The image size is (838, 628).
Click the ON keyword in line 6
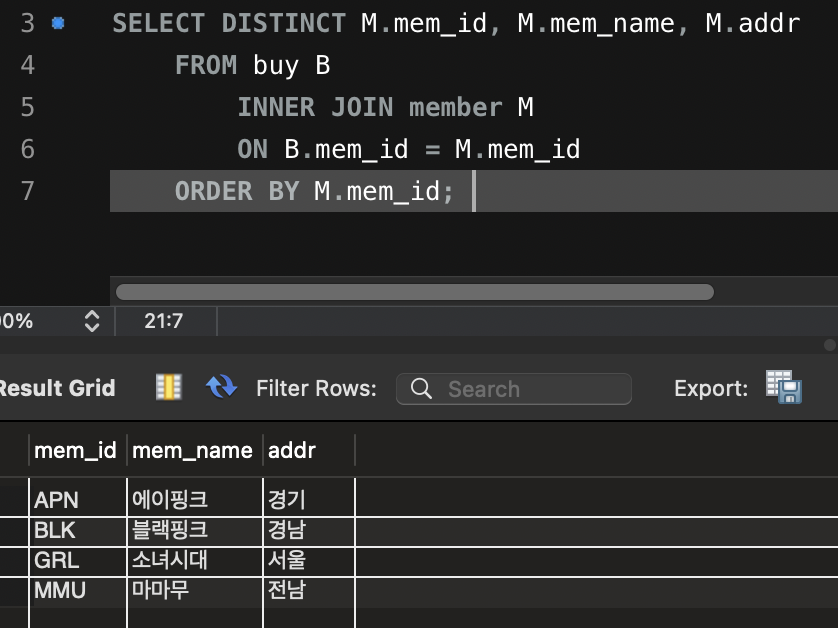coord(252,149)
